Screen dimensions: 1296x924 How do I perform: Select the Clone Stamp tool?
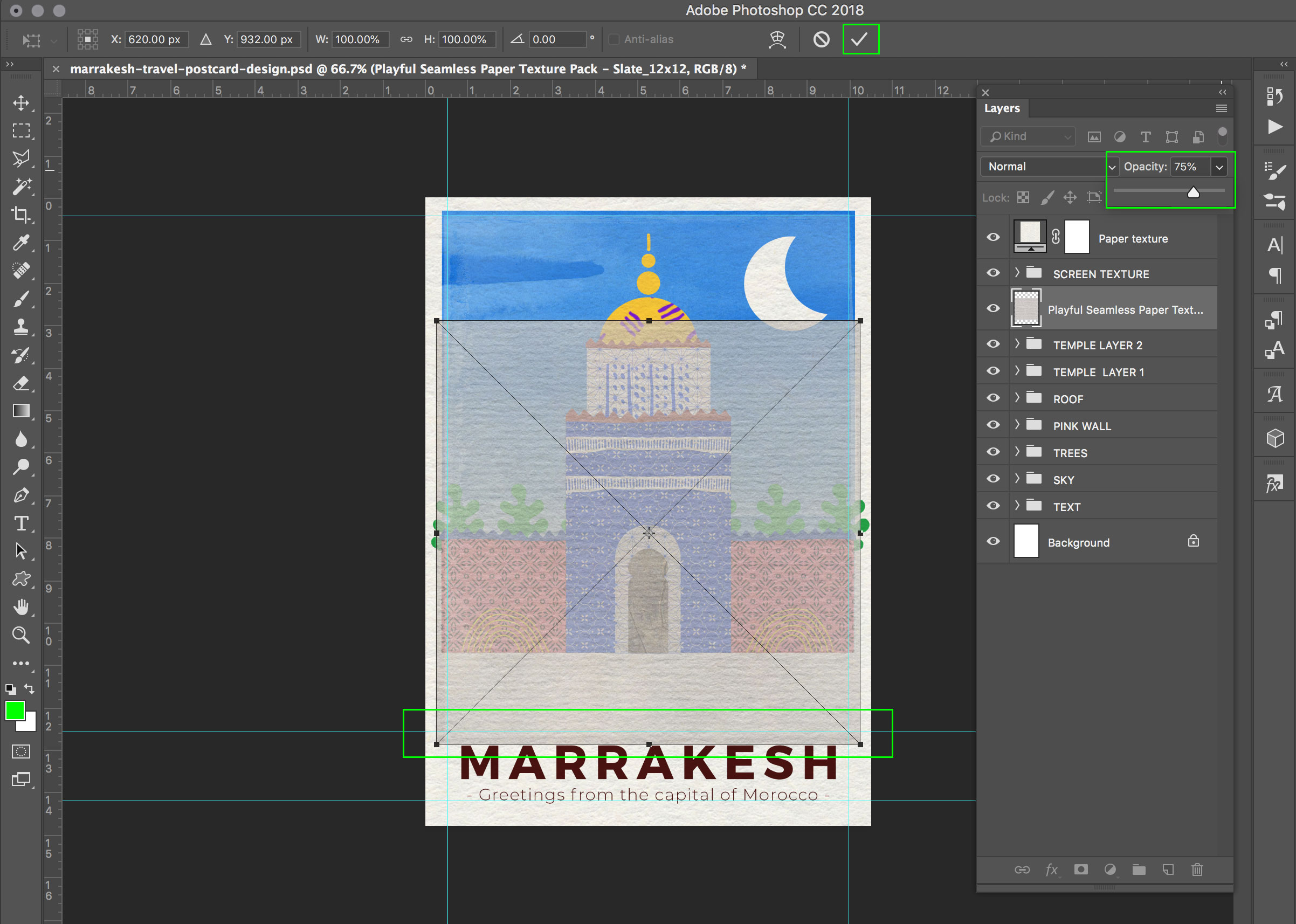21,327
